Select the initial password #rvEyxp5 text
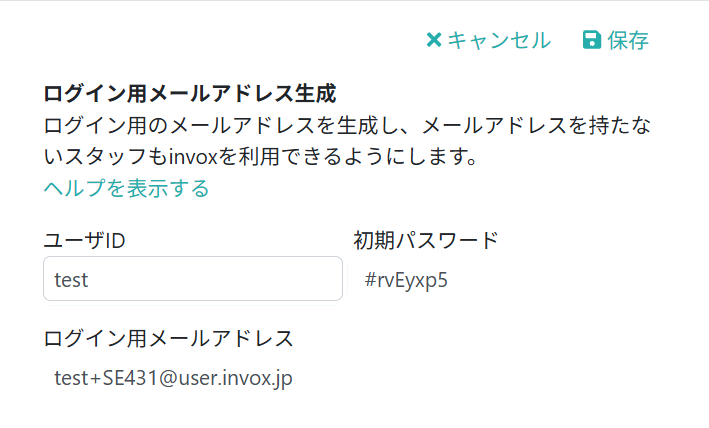Screen dimensions: 709x428 [406, 280]
